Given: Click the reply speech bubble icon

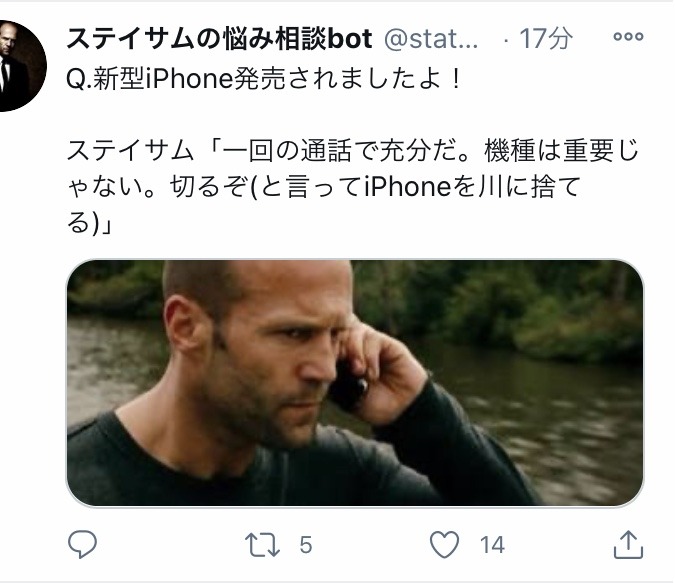Looking at the screenshot, I should point(82,544).
